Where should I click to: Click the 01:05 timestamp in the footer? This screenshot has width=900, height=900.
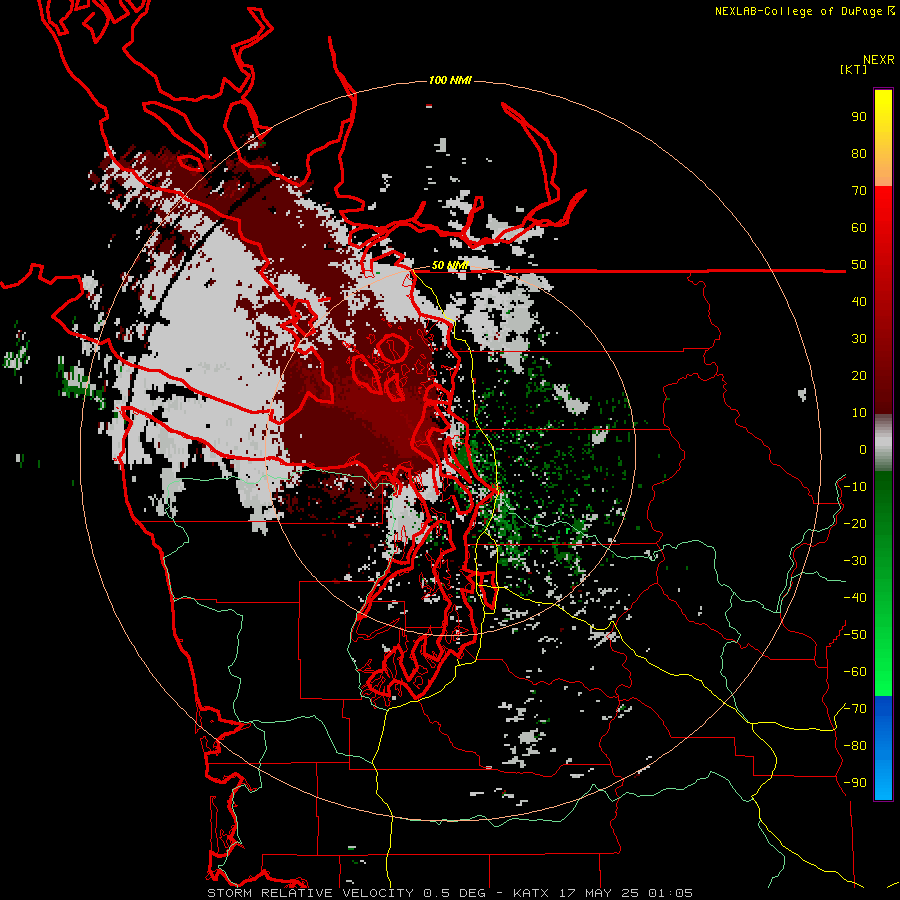[x=670, y=893]
